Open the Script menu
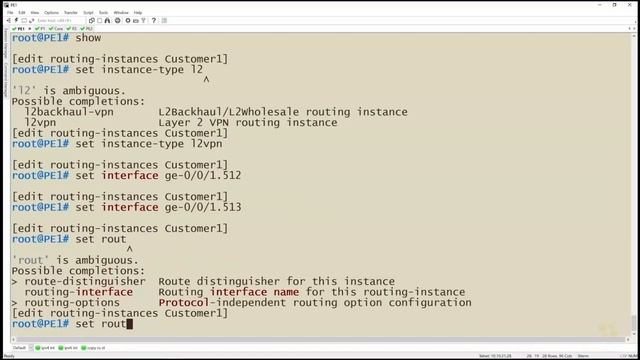This screenshot has width=640, height=360. (88, 13)
